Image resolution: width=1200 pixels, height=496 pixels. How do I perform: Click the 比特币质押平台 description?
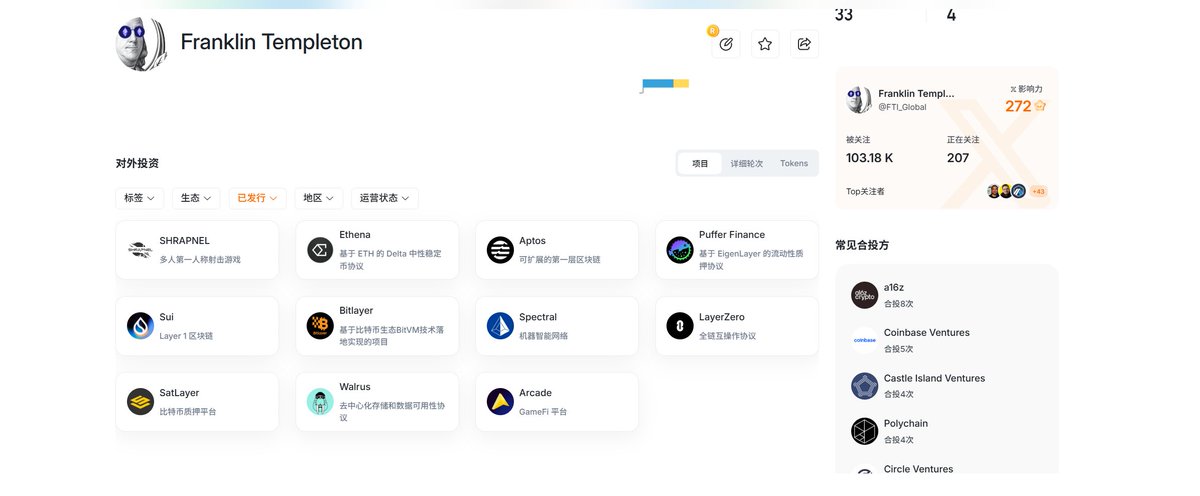[x=187, y=411]
